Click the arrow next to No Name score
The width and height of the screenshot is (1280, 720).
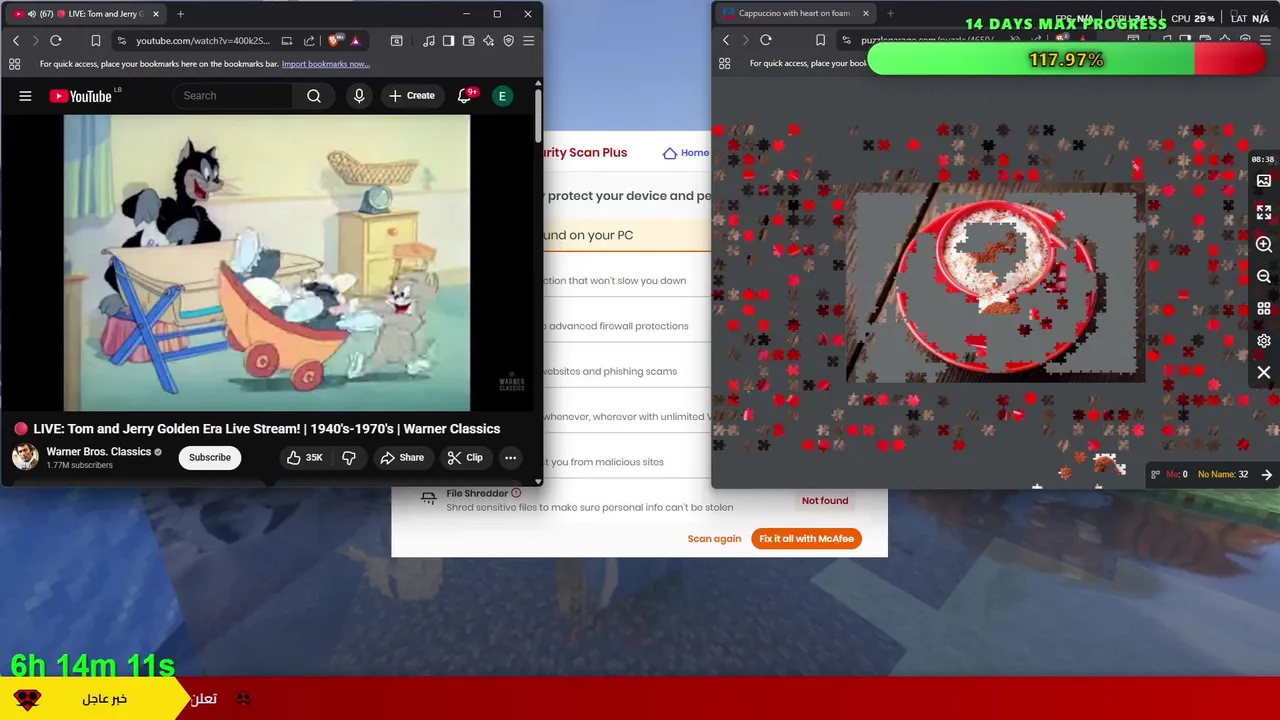click(1267, 475)
